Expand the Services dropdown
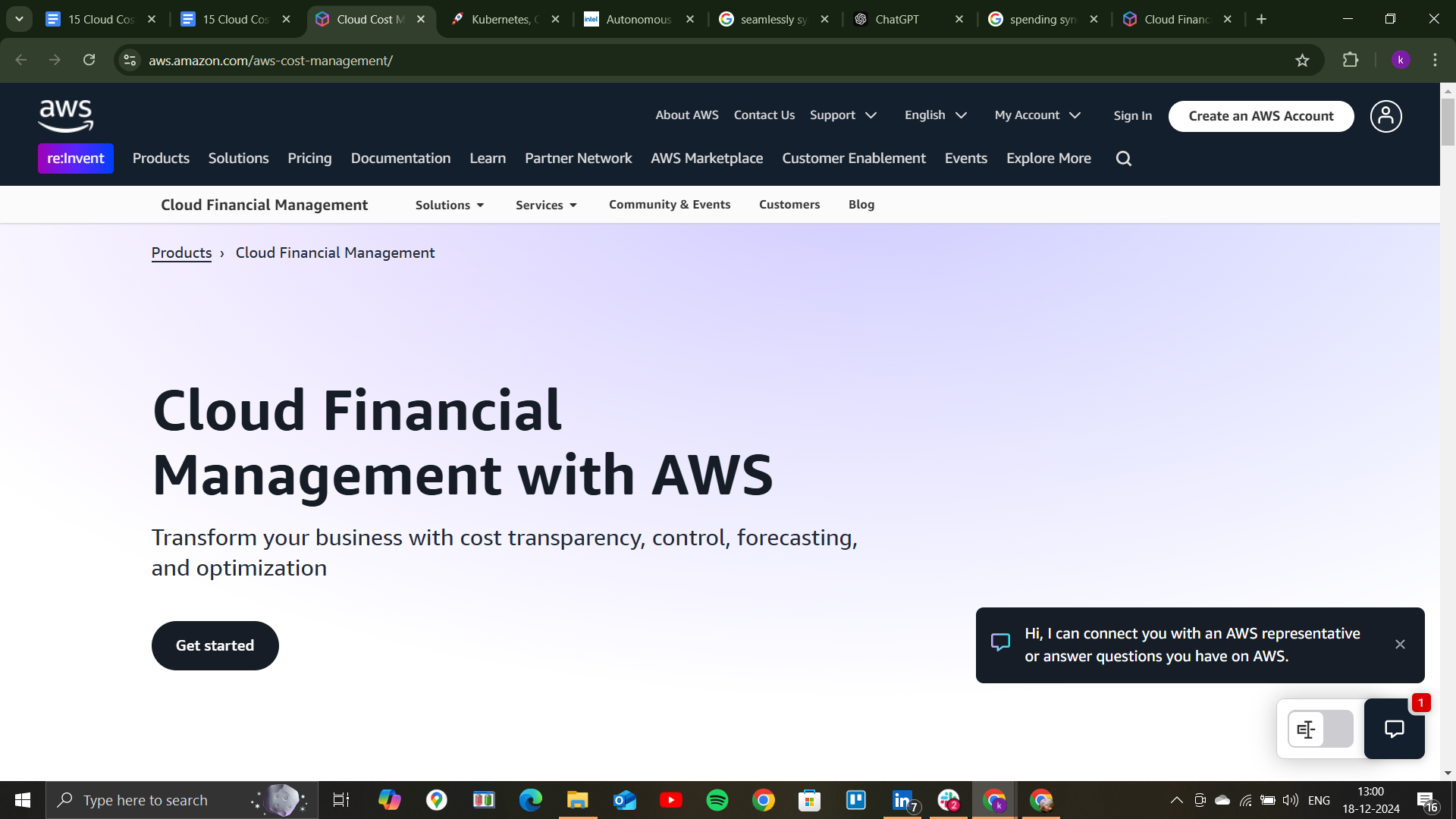Viewport: 1456px width, 819px height. [545, 205]
